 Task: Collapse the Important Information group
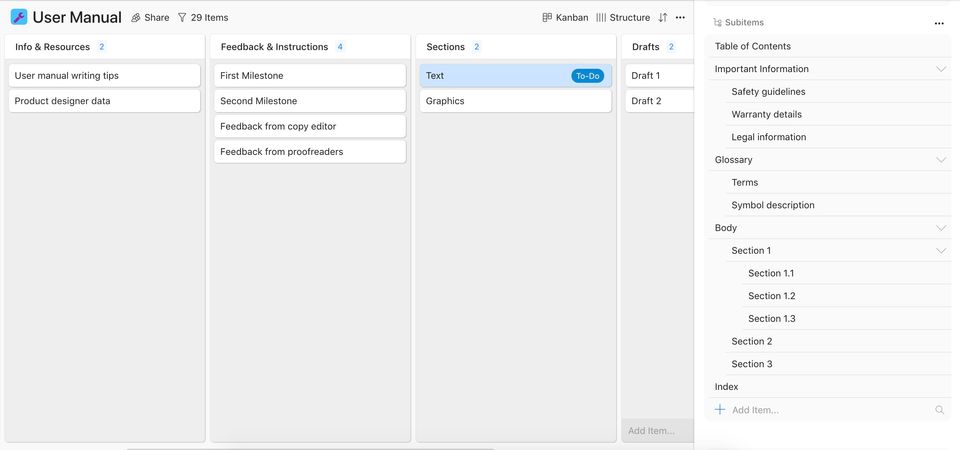click(x=940, y=69)
